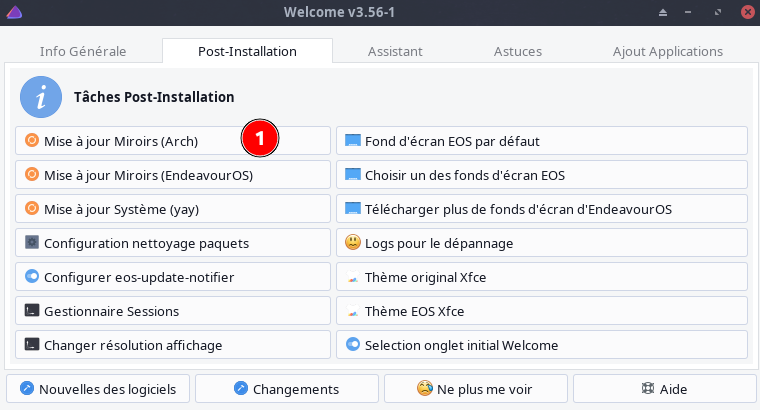Switch to the Info Générale tab
This screenshot has width=760, height=410.
82,51
